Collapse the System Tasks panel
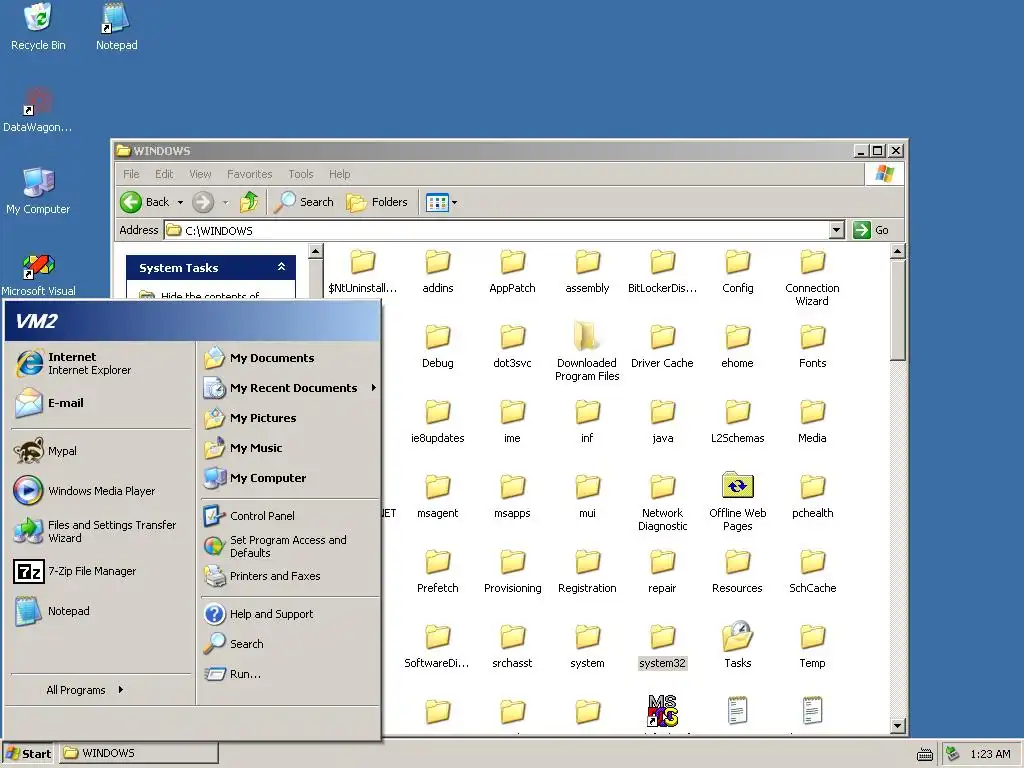 click(281, 267)
